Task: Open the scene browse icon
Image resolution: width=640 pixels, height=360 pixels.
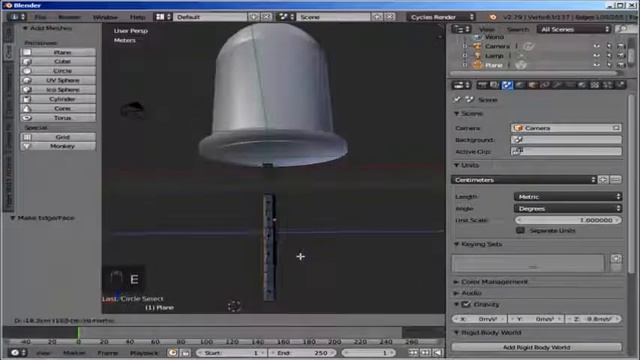Action: pyautogui.click(x=286, y=17)
